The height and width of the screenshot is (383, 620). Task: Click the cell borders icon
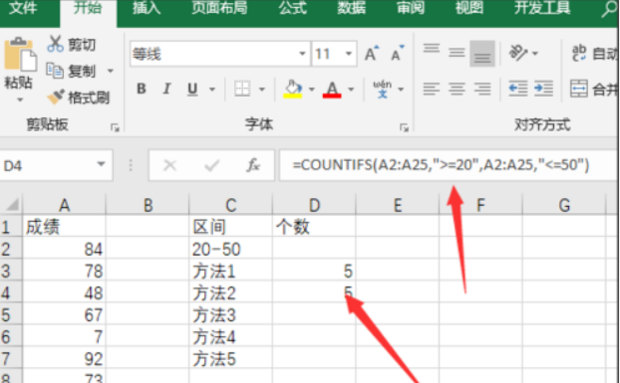click(242, 89)
